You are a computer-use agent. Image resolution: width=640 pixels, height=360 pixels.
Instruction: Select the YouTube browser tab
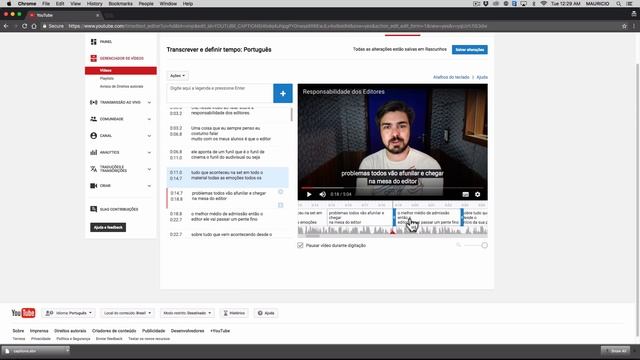(64, 15)
